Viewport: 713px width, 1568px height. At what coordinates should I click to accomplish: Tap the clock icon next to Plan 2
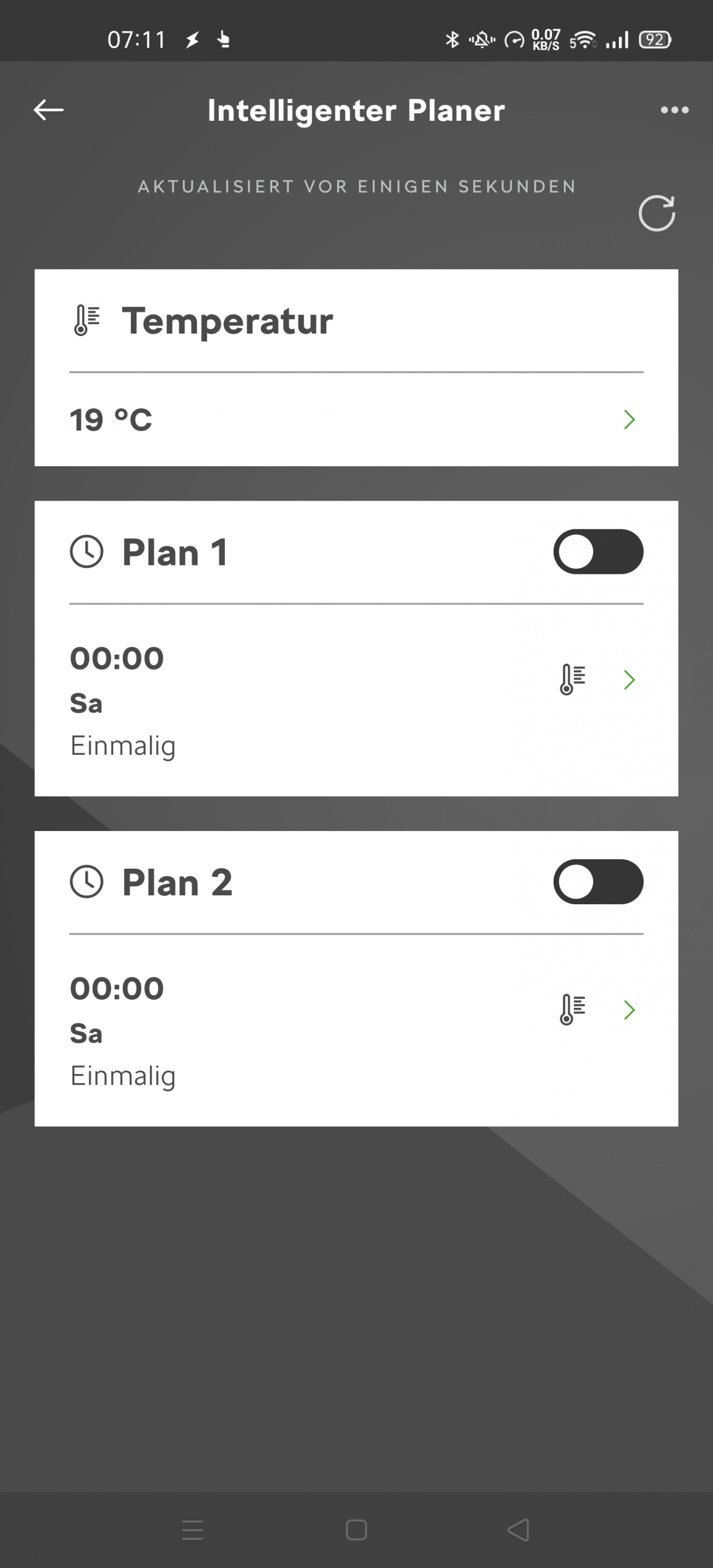coord(86,882)
